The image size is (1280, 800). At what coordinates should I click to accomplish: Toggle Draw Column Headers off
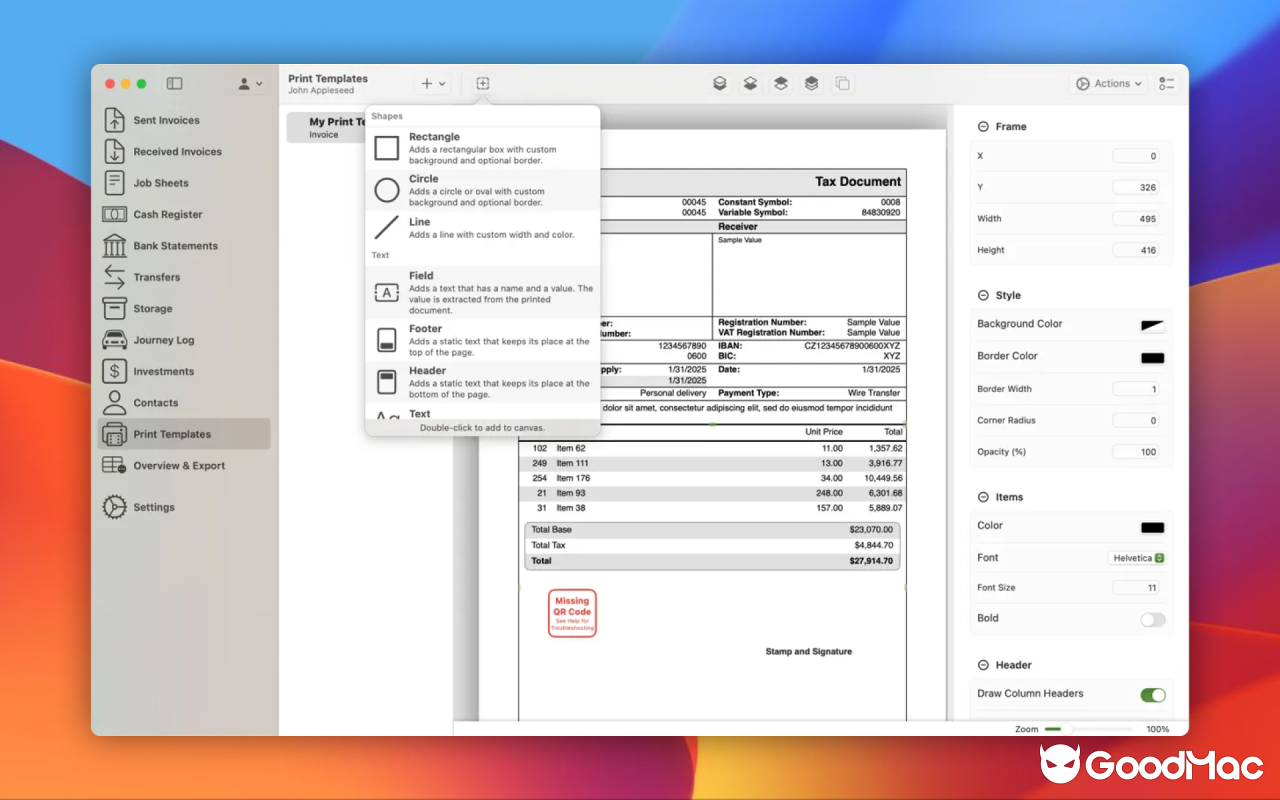click(x=1152, y=694)
